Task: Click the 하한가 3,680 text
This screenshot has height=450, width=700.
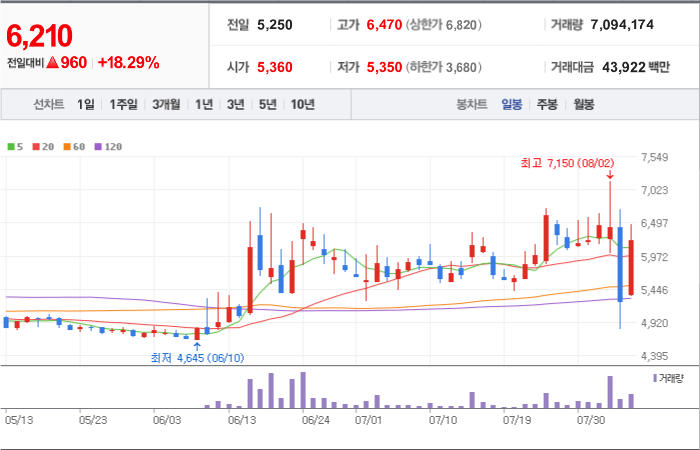Action: (444, 67)
